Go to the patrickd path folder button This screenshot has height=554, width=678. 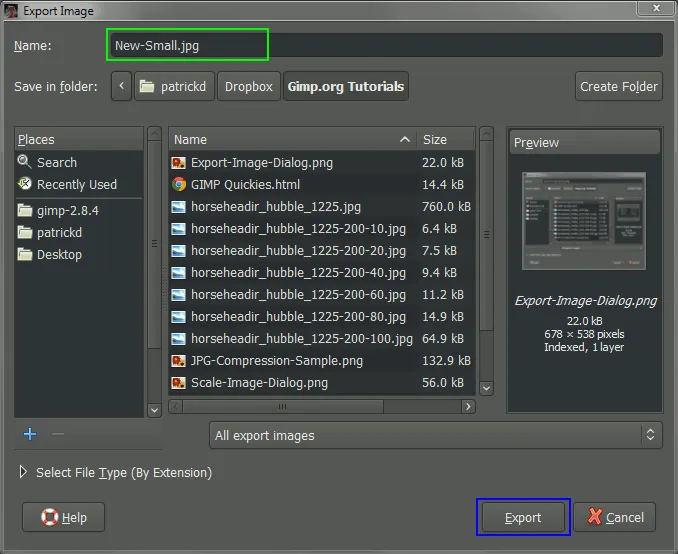(x=174, y=86)
